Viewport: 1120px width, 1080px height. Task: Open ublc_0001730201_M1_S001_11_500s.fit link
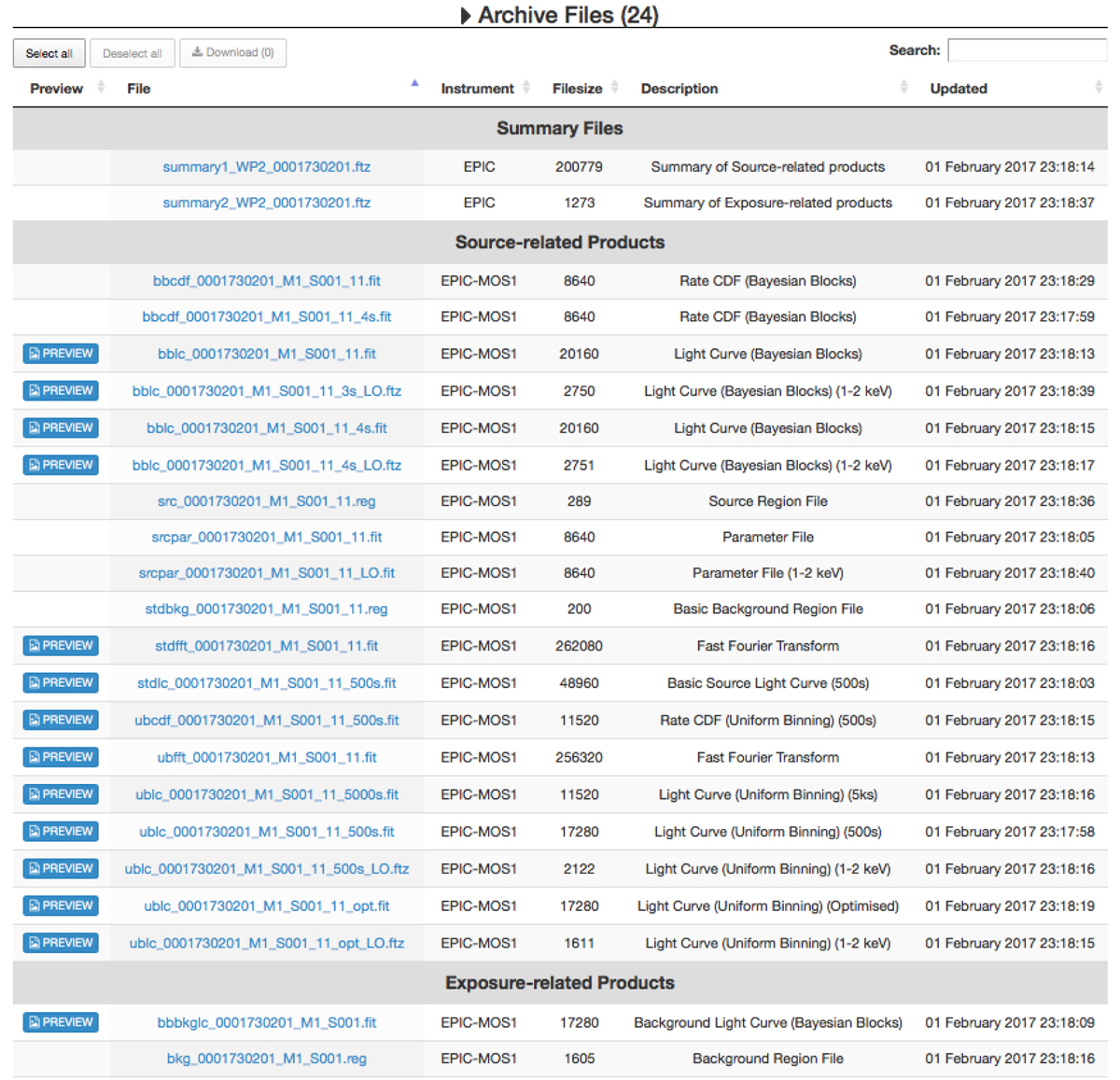pyautogui.click(x=267, y=832)
